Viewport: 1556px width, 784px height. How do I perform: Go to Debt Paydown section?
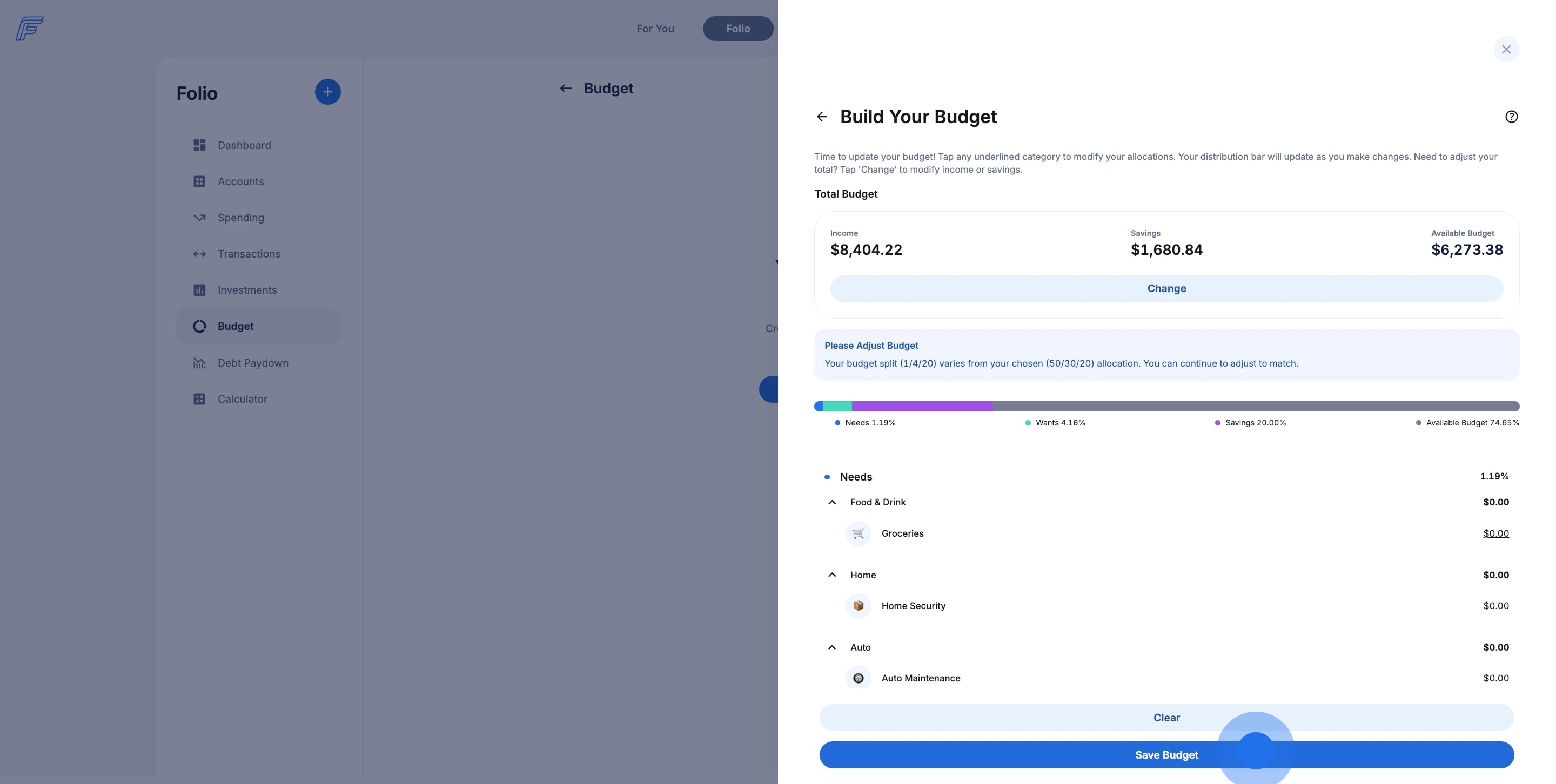(x=252, y=363)
